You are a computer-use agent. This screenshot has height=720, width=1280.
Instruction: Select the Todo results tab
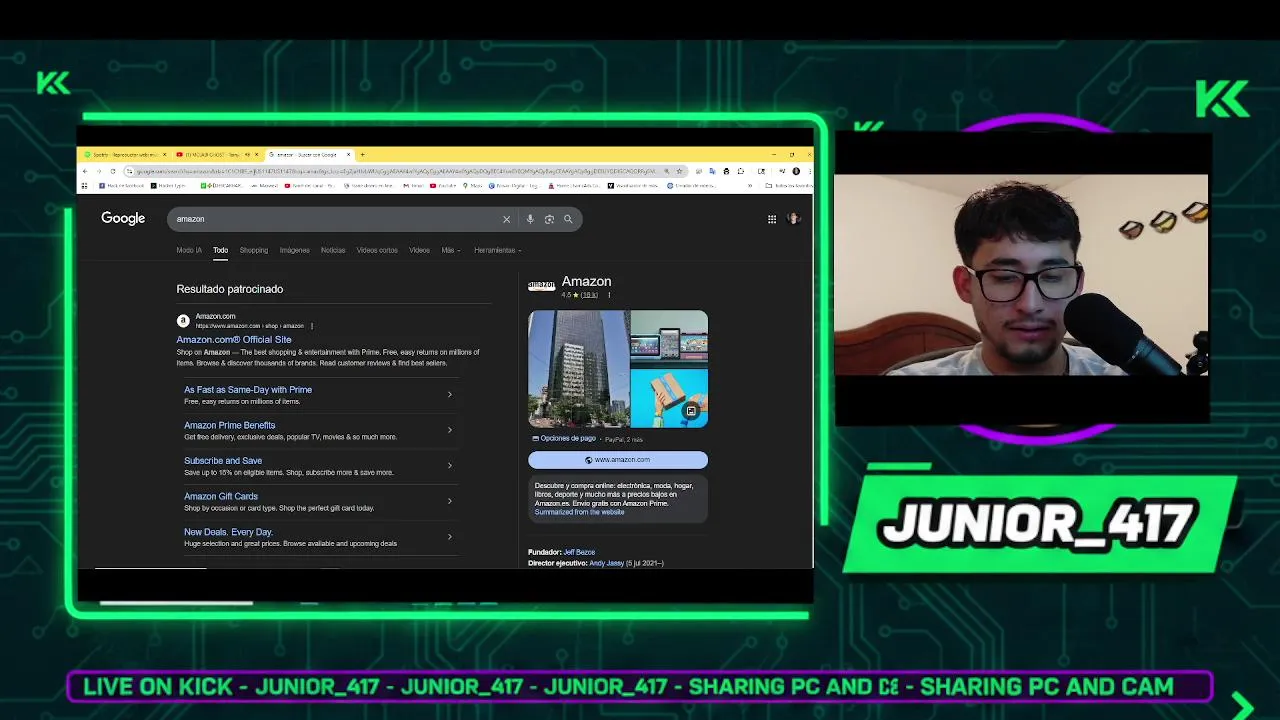[x=220, y=250]
